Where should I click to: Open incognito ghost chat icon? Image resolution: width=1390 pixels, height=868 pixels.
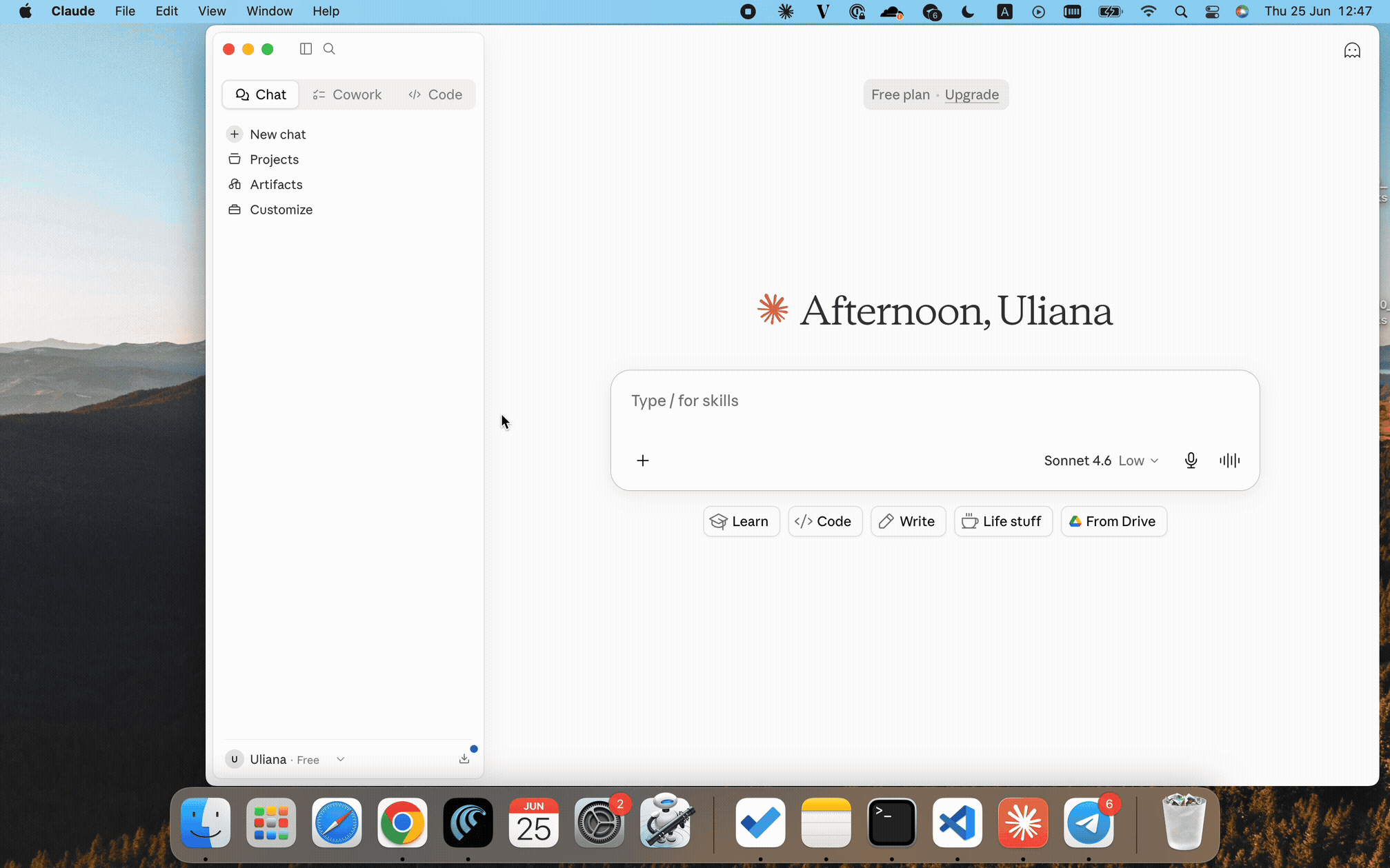click(1352, 50)
